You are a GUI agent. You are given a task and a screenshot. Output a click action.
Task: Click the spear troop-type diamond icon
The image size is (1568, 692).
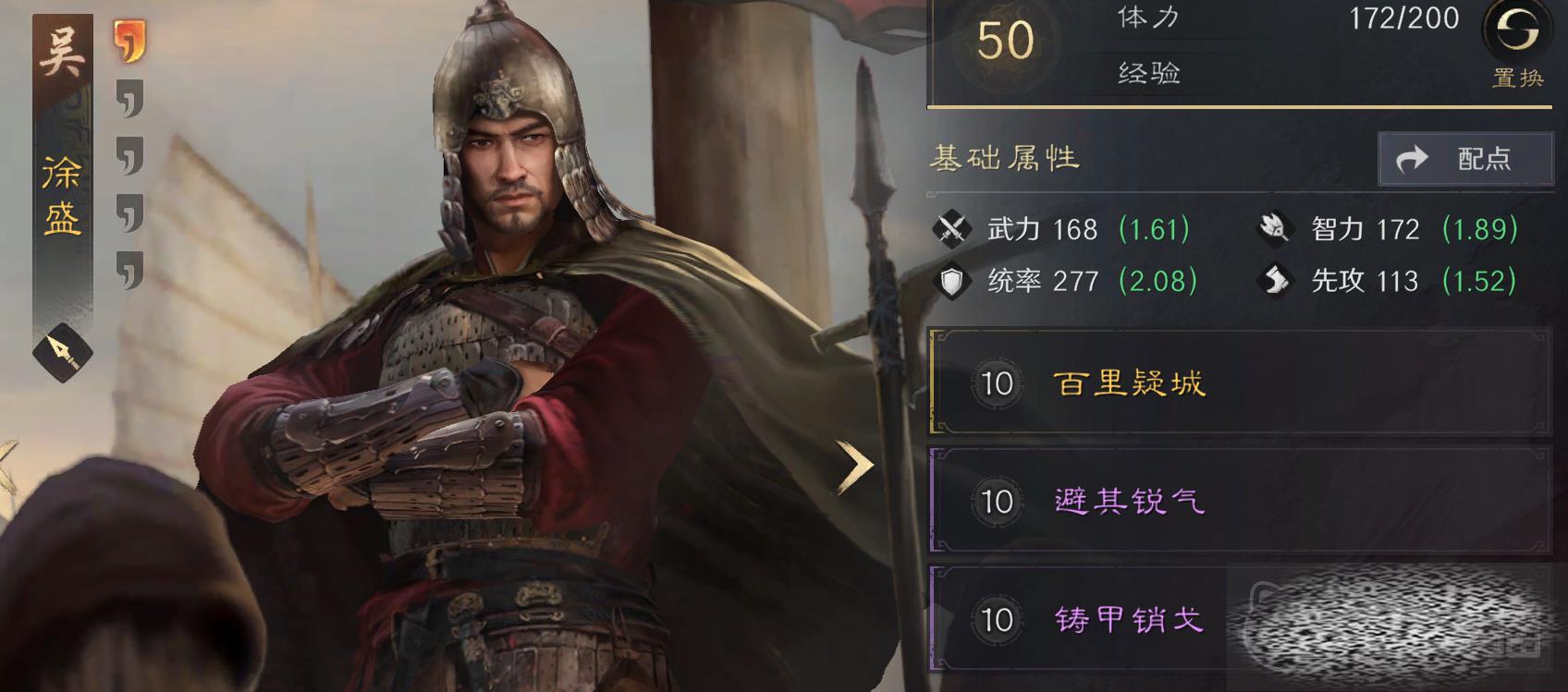point(63,352)
